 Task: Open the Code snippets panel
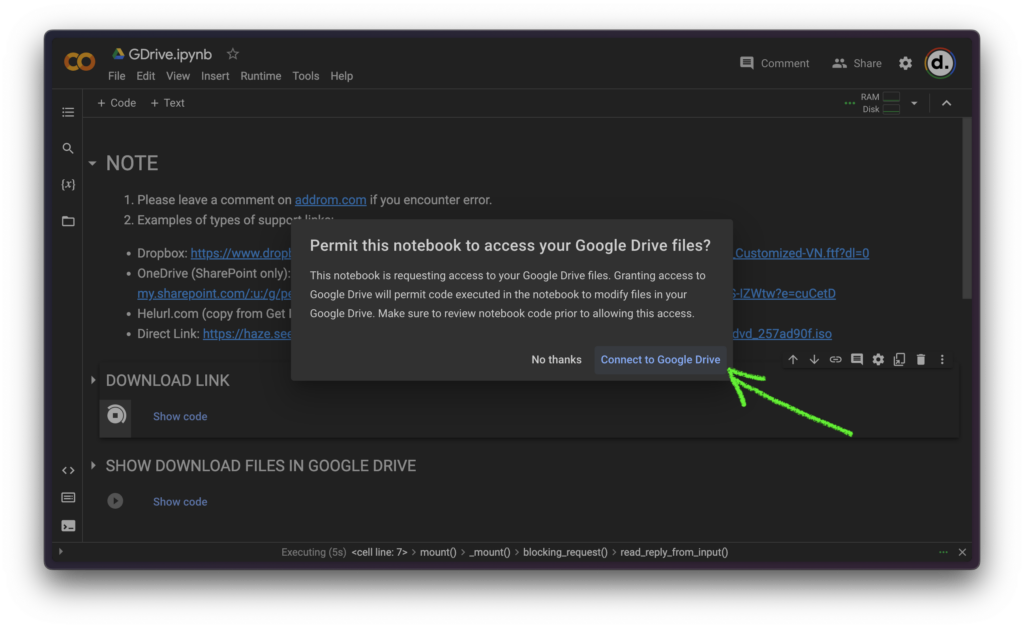(68, 470)
